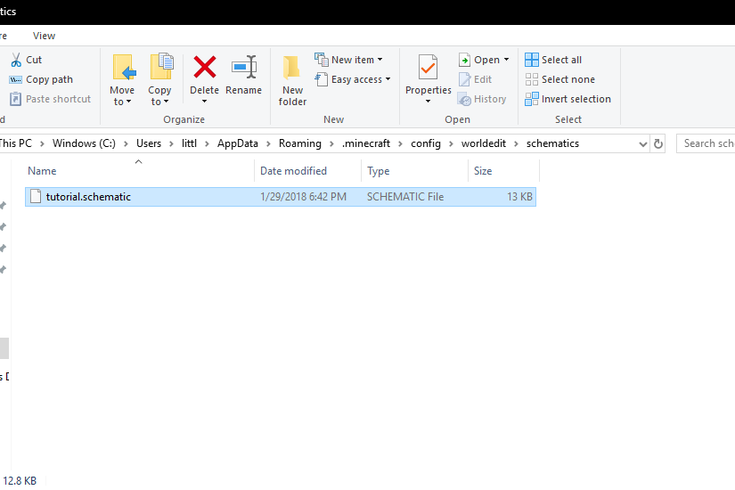
Task: Select the tutorial.schematic file
Action: point(88,197)
